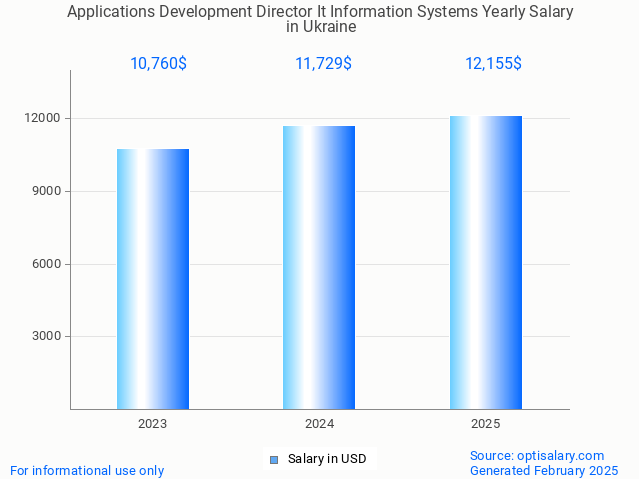Click the 2023 salary bar

click(153, 279)
